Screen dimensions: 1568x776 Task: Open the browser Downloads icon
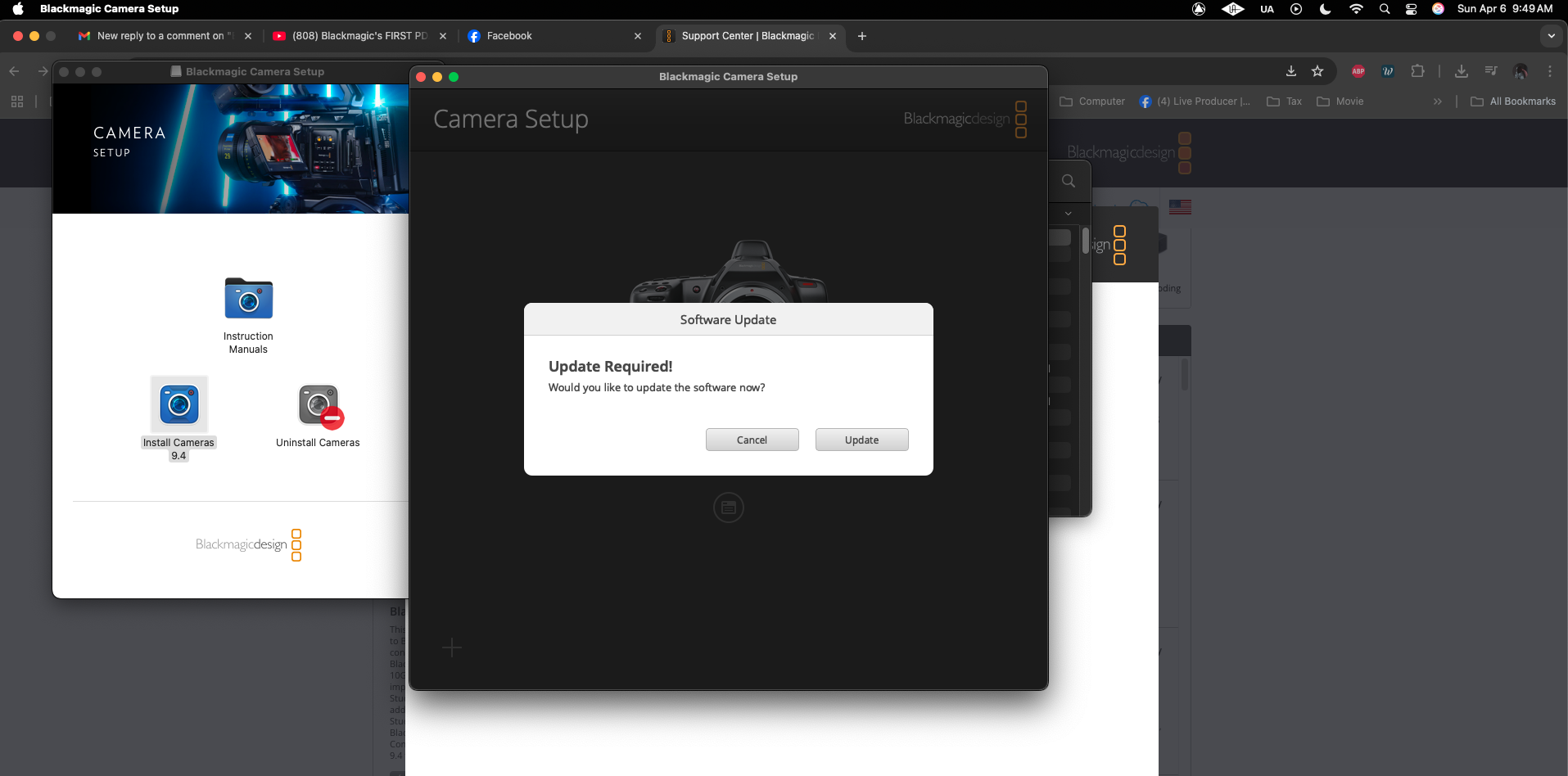click(x=1461, y=71)
